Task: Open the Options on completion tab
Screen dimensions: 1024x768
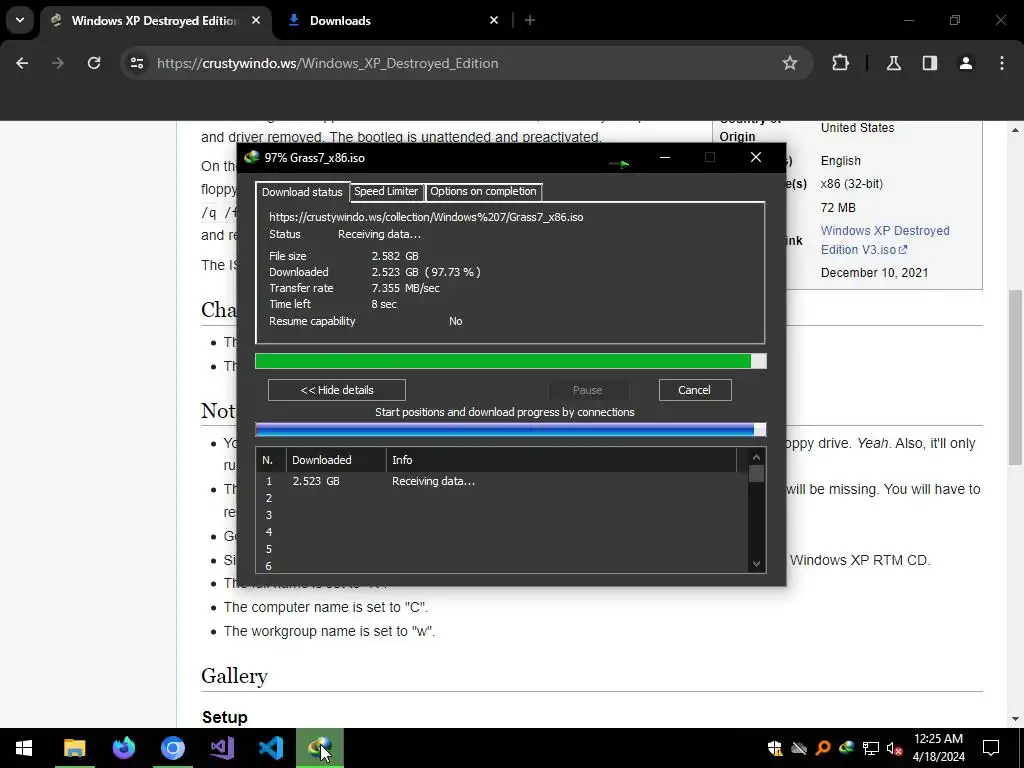Action: click(x=483, y=191)
